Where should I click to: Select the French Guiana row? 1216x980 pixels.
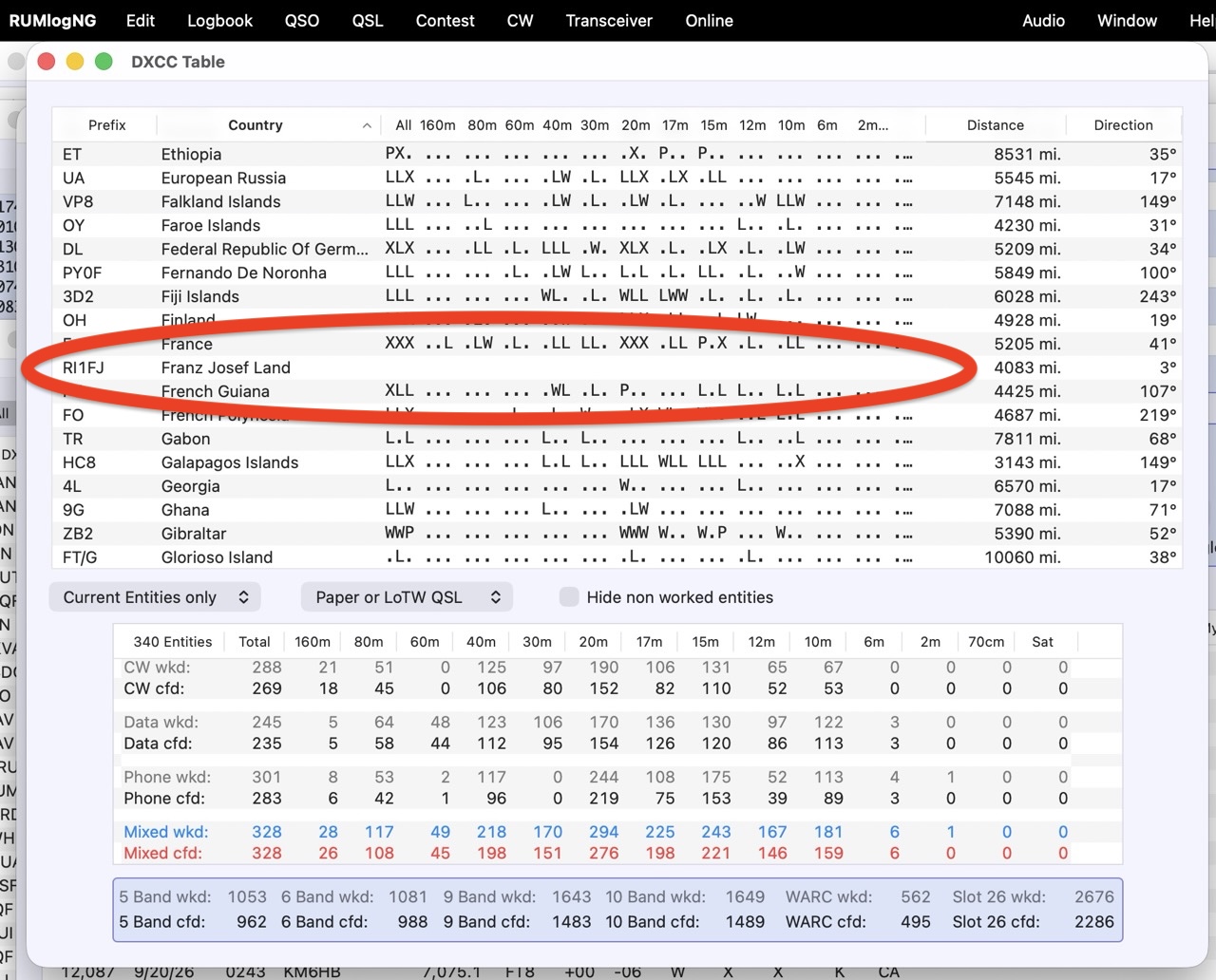[x=617, y=391]
